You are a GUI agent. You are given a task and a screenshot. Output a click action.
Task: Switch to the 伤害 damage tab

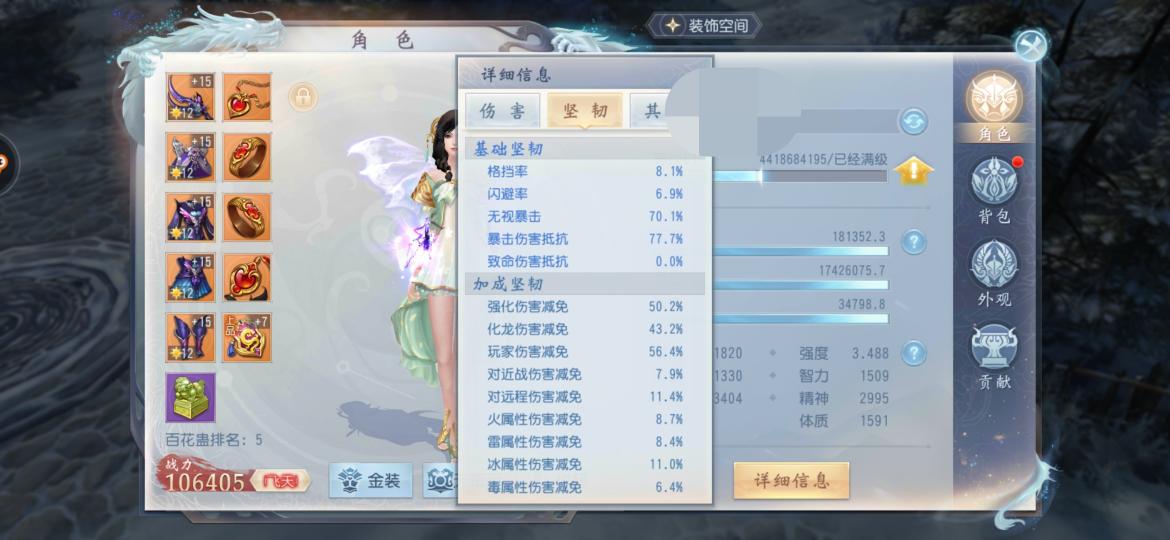click(502, 111)
